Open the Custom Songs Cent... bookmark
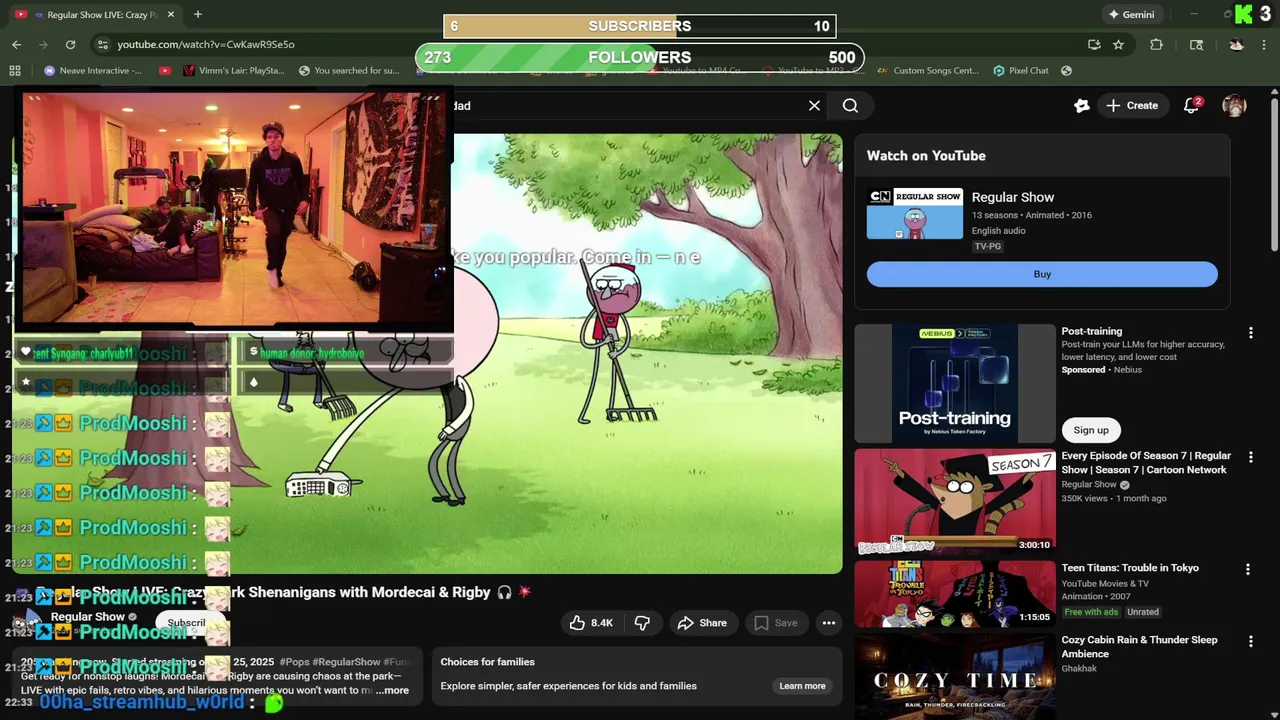This screenshot has height=720, width=1280. click(x=927, y=70)
